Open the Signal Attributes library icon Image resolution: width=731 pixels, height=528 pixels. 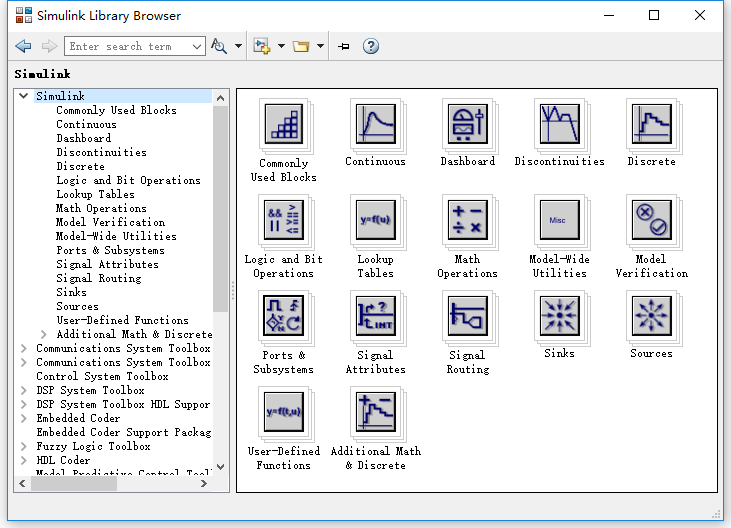click(375, 315)
